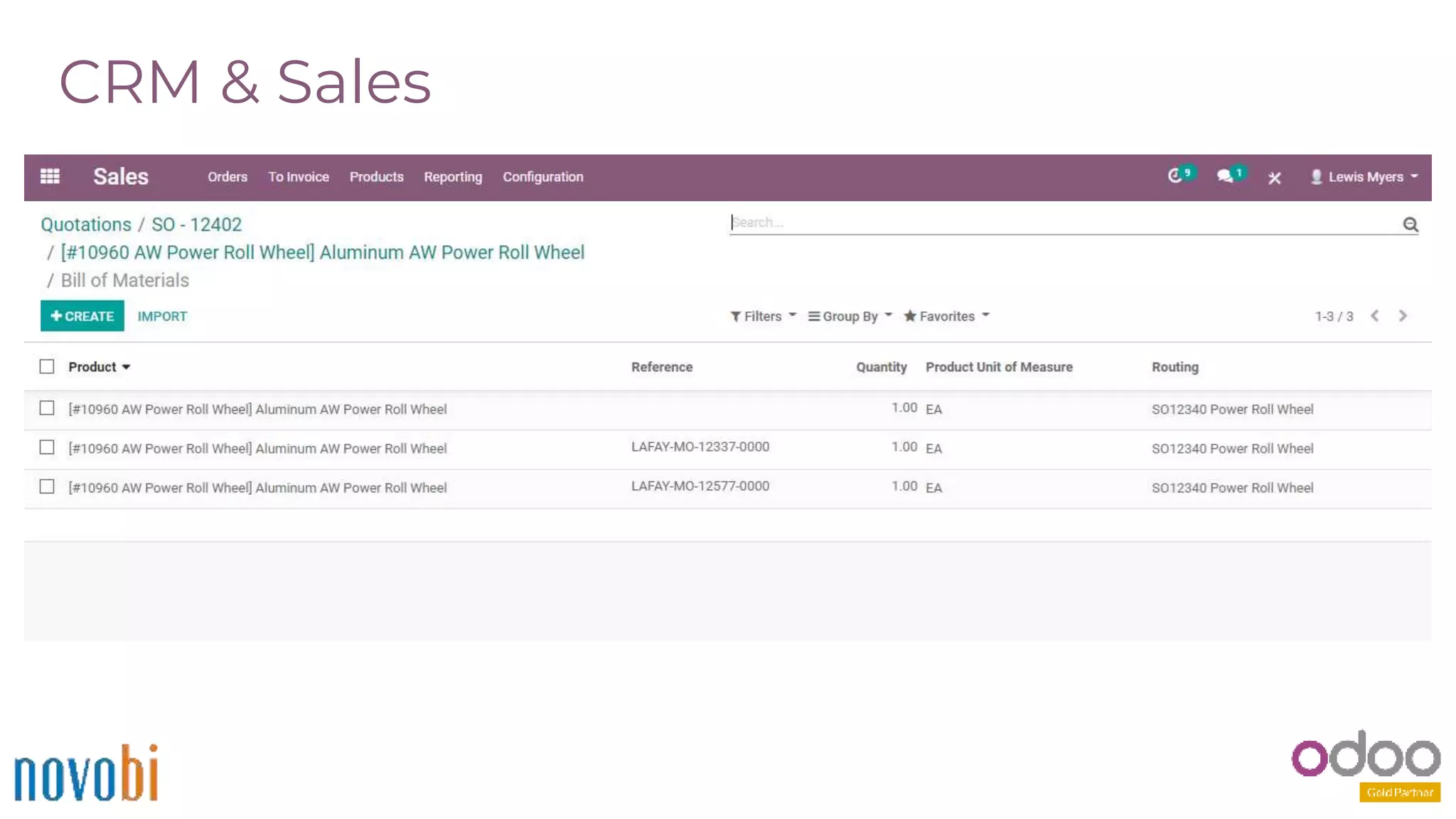Check the LAFAY-MO-12577-0000 row checkbox
The image size is (1456, 819).
point(47,486)
